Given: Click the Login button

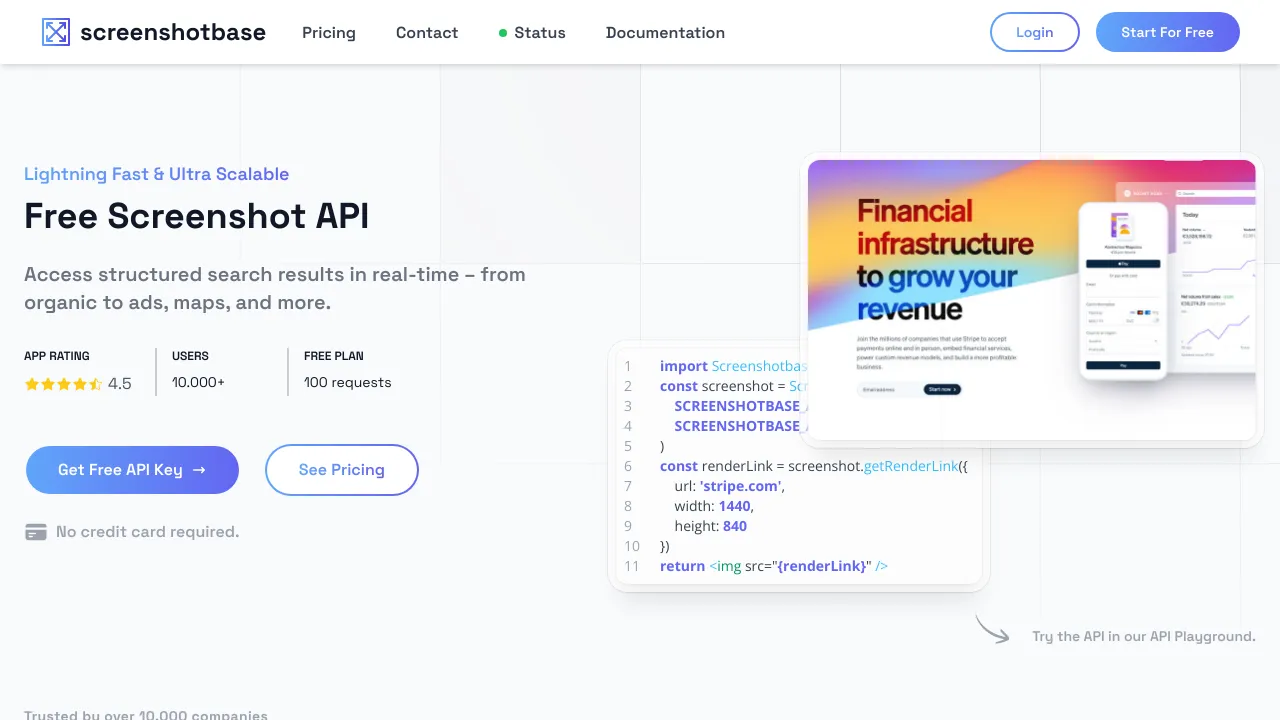Looking at the screenshot, I should click(1035, 32).
